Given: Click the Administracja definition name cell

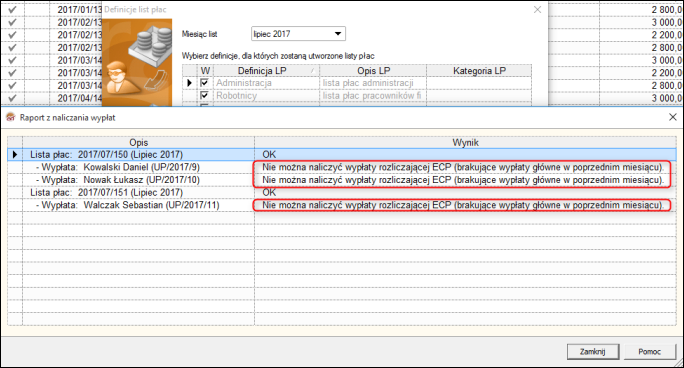Looking at the screenshot, I should [x=266, y=82].
